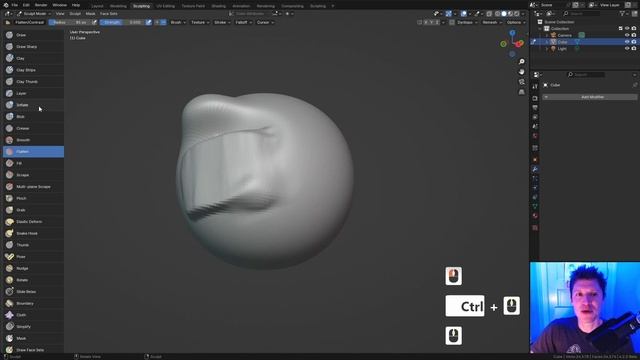The width and height of the screenshot is (640, 360).
Task: Activate the Layer brush
Action: (33, 93)
